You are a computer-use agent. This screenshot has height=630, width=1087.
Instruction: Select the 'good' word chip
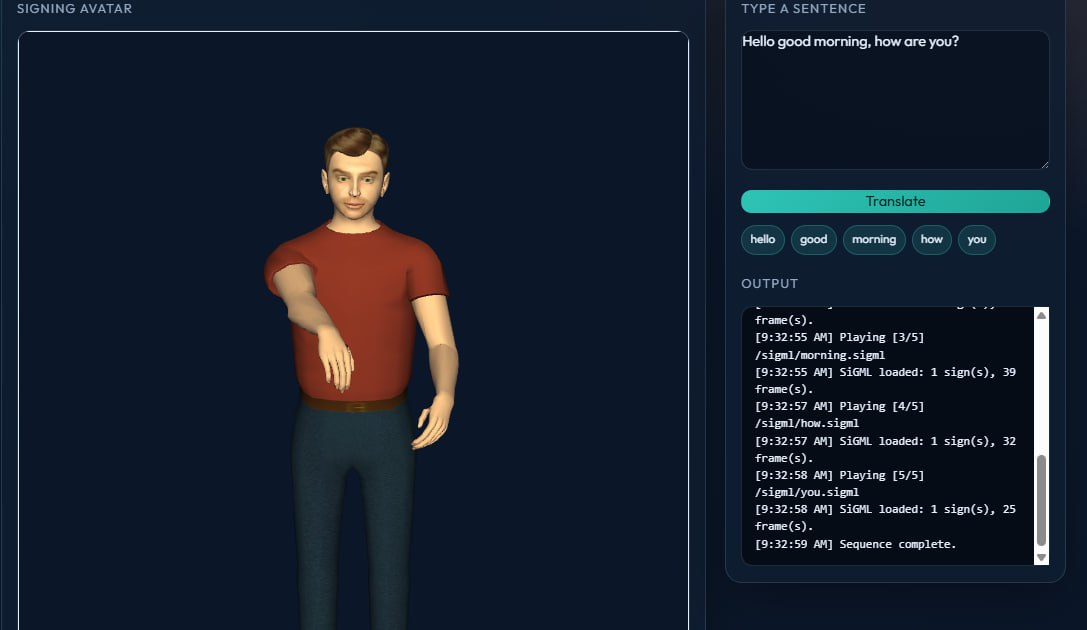pyautogui.click(x=813, y=240)
